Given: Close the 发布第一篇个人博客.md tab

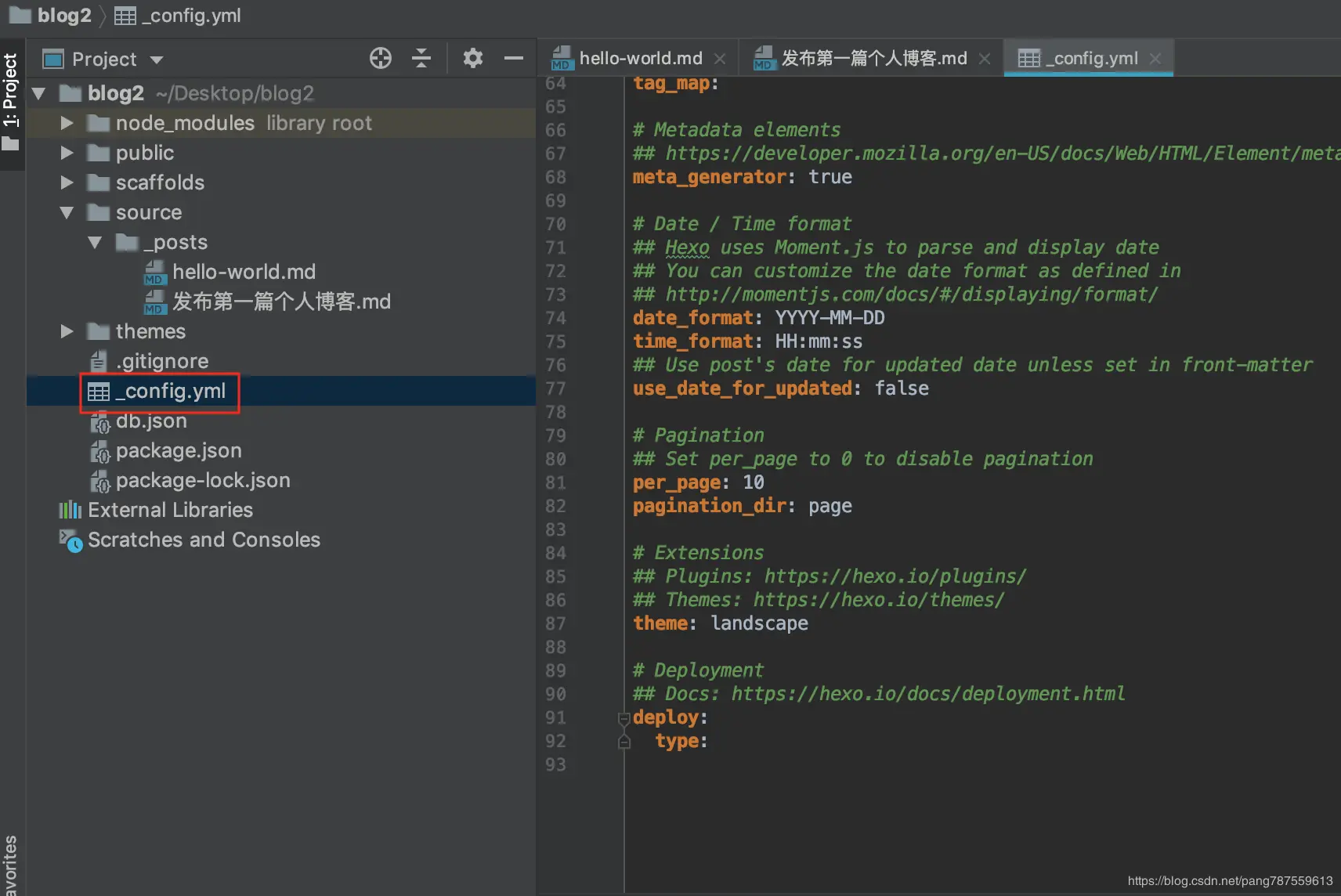Looking at the screenshot, I should 985,59.
